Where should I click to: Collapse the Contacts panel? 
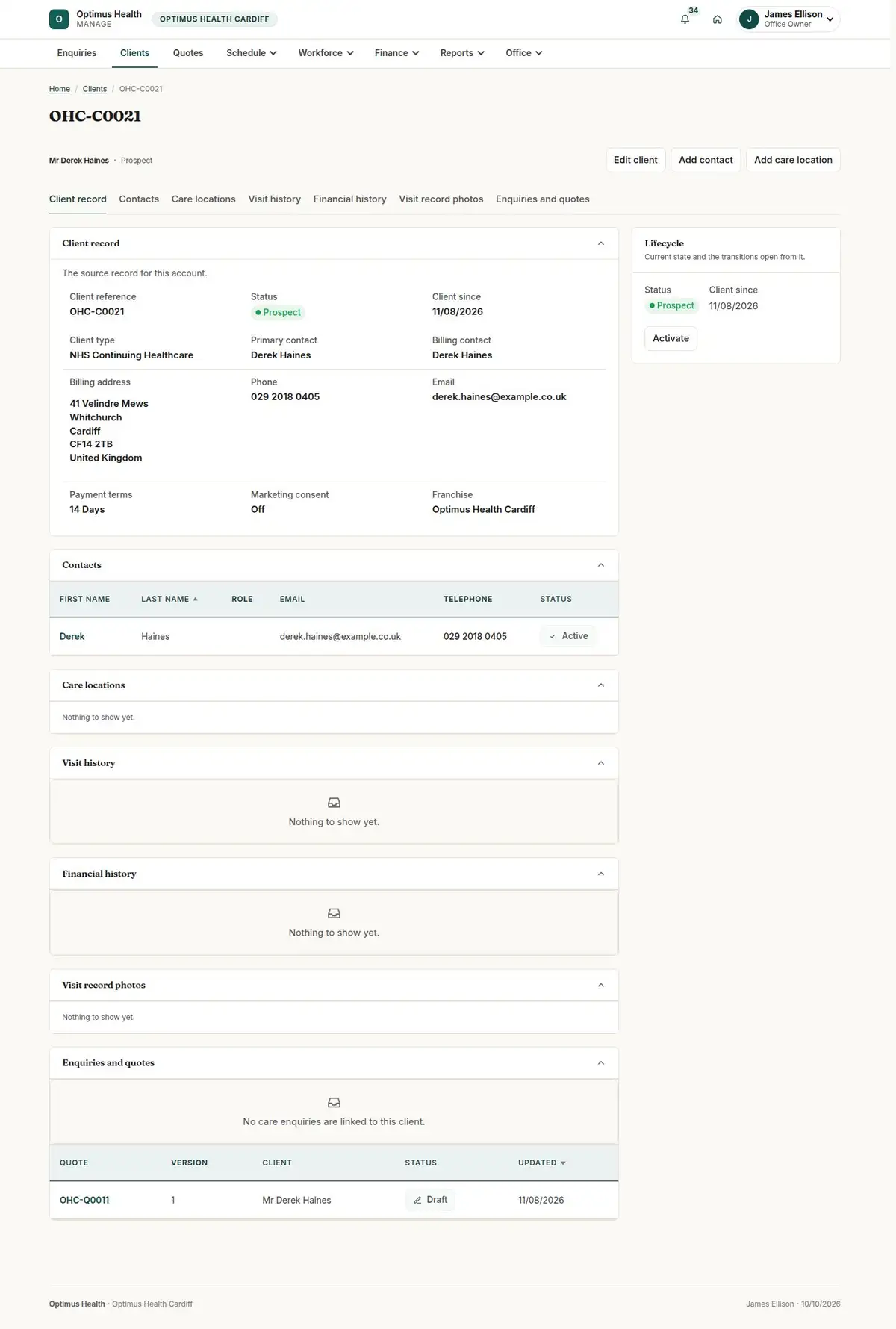coord(601,565)
